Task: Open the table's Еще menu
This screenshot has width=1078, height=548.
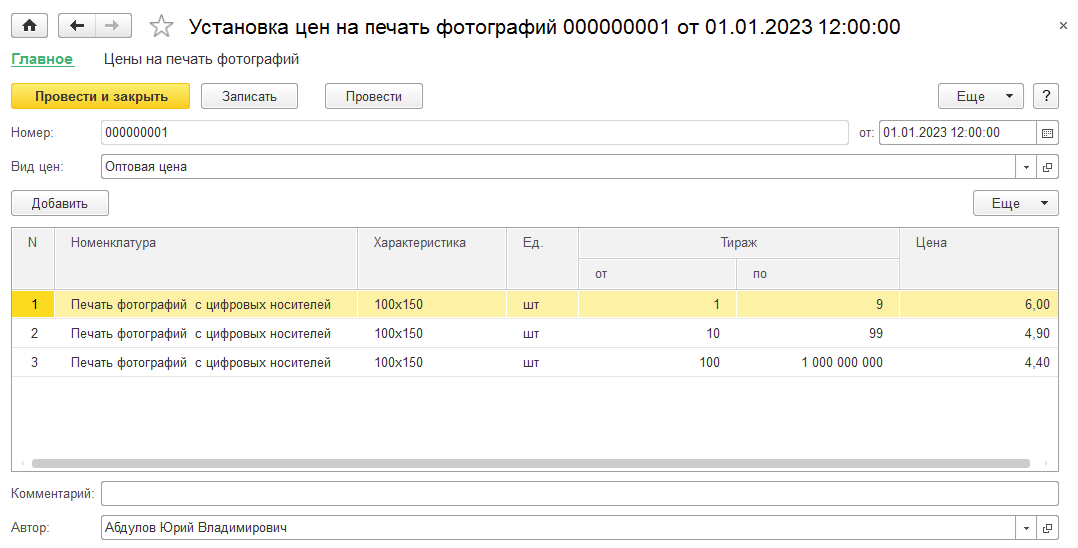Action: [x=1015, y=203]
